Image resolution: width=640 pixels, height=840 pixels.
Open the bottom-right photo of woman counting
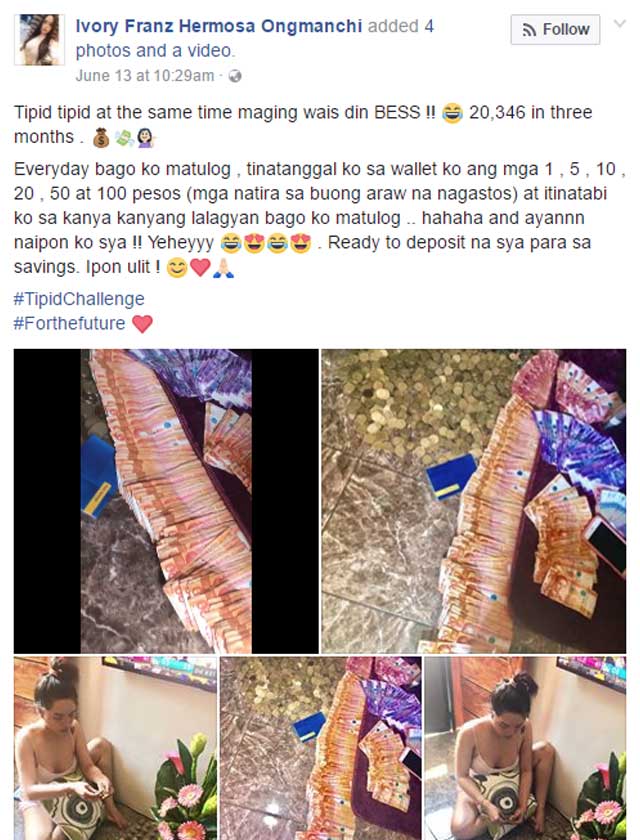[525, 748]
